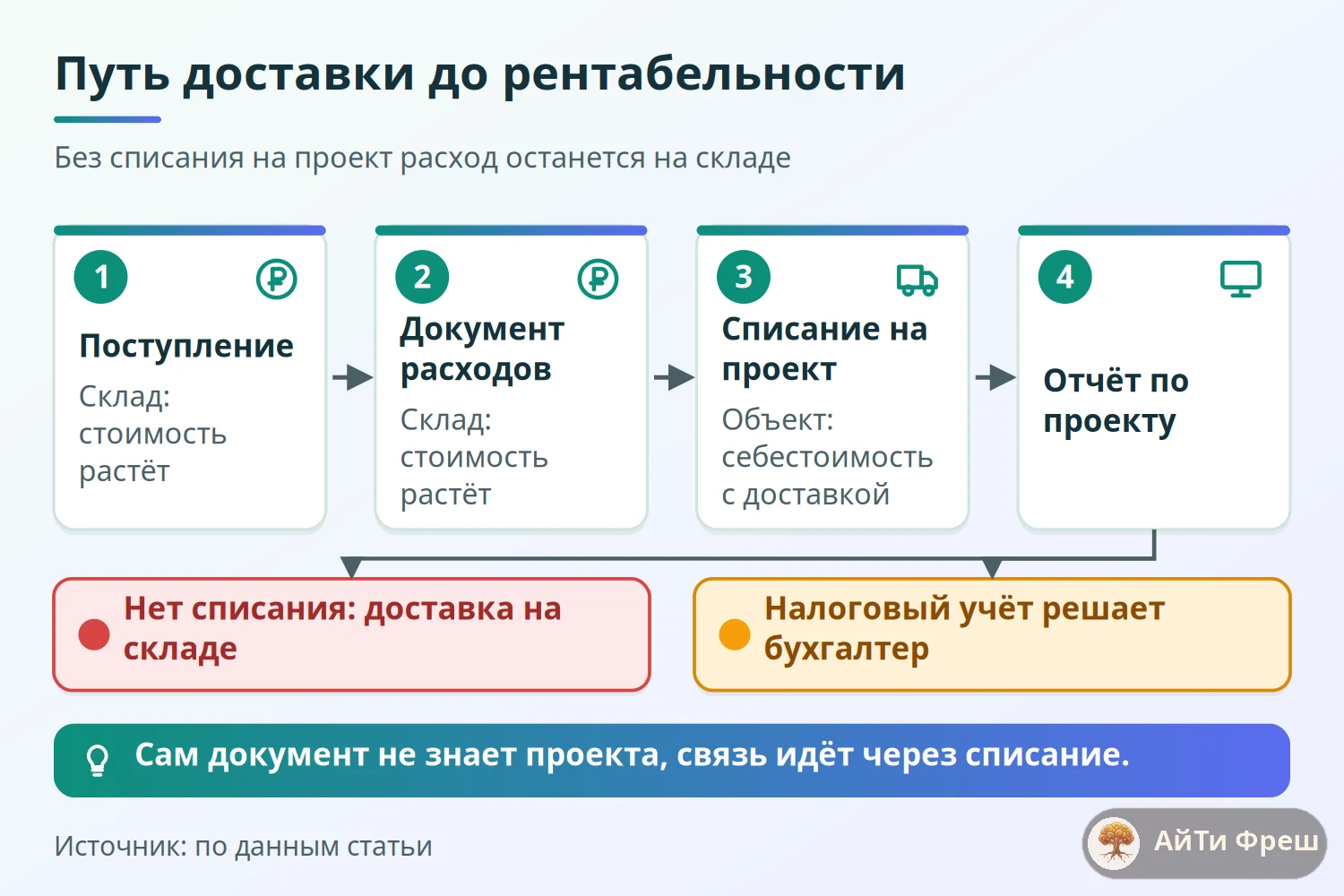Viewport: 1344px width, 896px height.
Task: Click the card title Поступление
Action: coord(186,346)
